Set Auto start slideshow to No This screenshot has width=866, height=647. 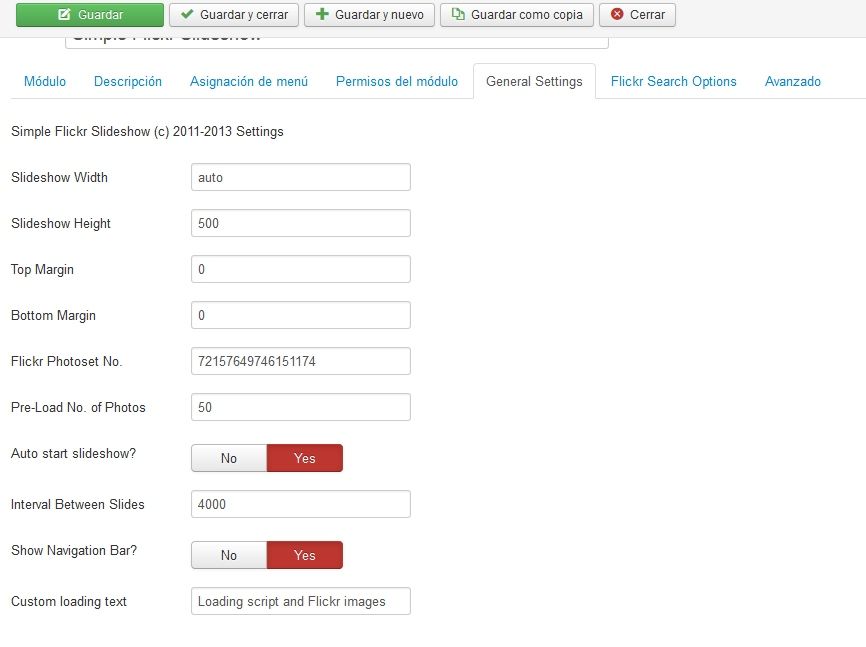click(x=229, y=458)
